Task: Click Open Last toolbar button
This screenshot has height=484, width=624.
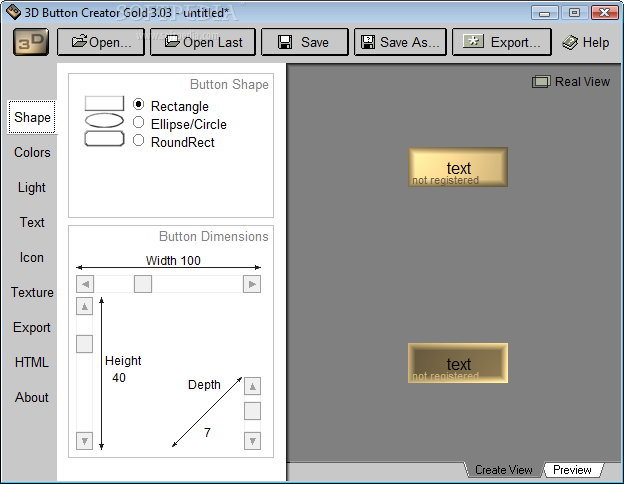Action: pyautogui.click(x=203, y=42)
